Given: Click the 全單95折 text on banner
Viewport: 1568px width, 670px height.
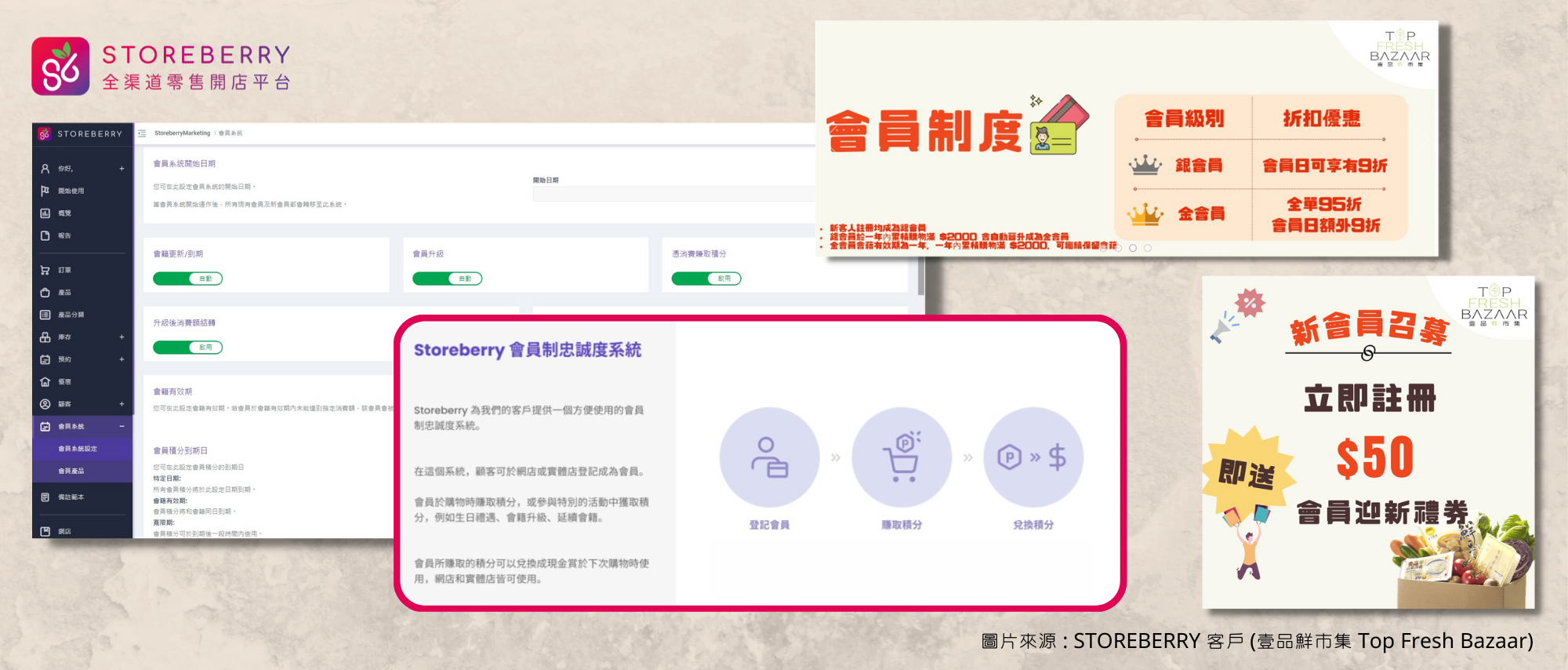Looking at the screenshot, I should coord(1324,204).
